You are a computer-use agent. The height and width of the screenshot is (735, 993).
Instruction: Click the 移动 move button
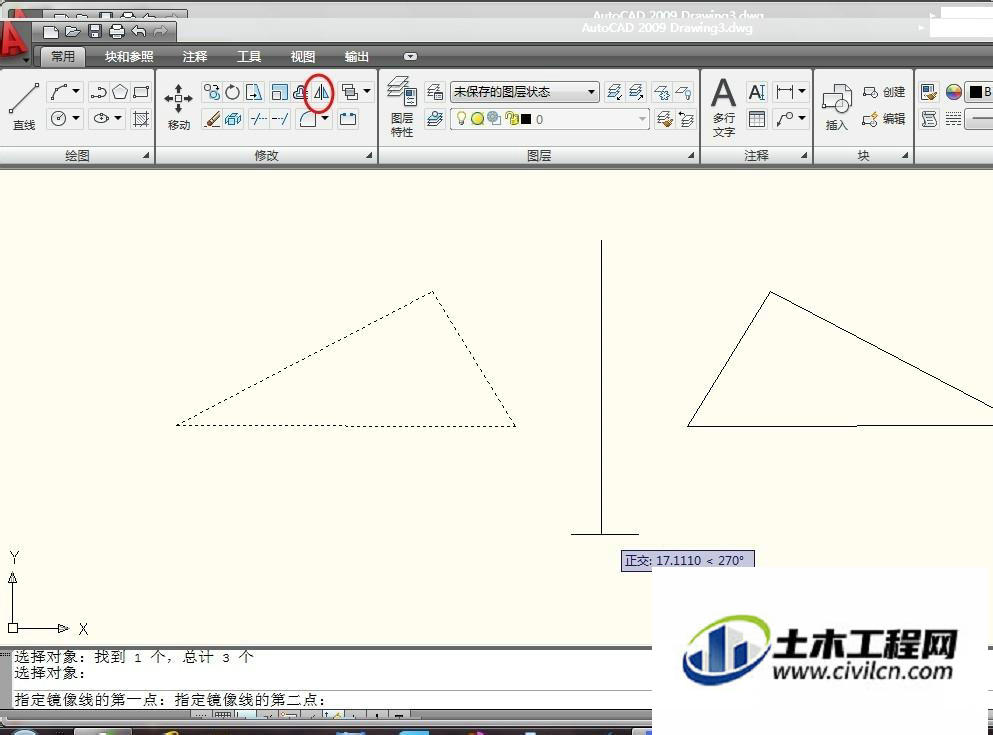tap(179, 106)
